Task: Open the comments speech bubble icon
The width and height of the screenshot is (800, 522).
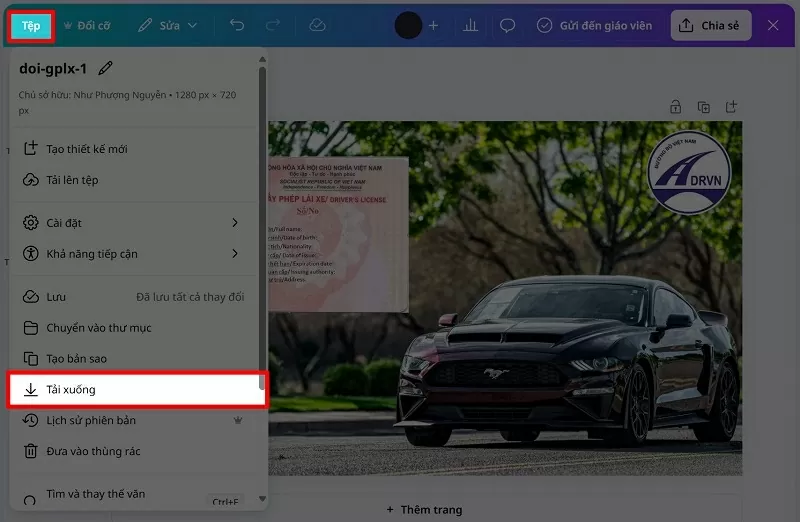Action: click(x=508, y=25)
